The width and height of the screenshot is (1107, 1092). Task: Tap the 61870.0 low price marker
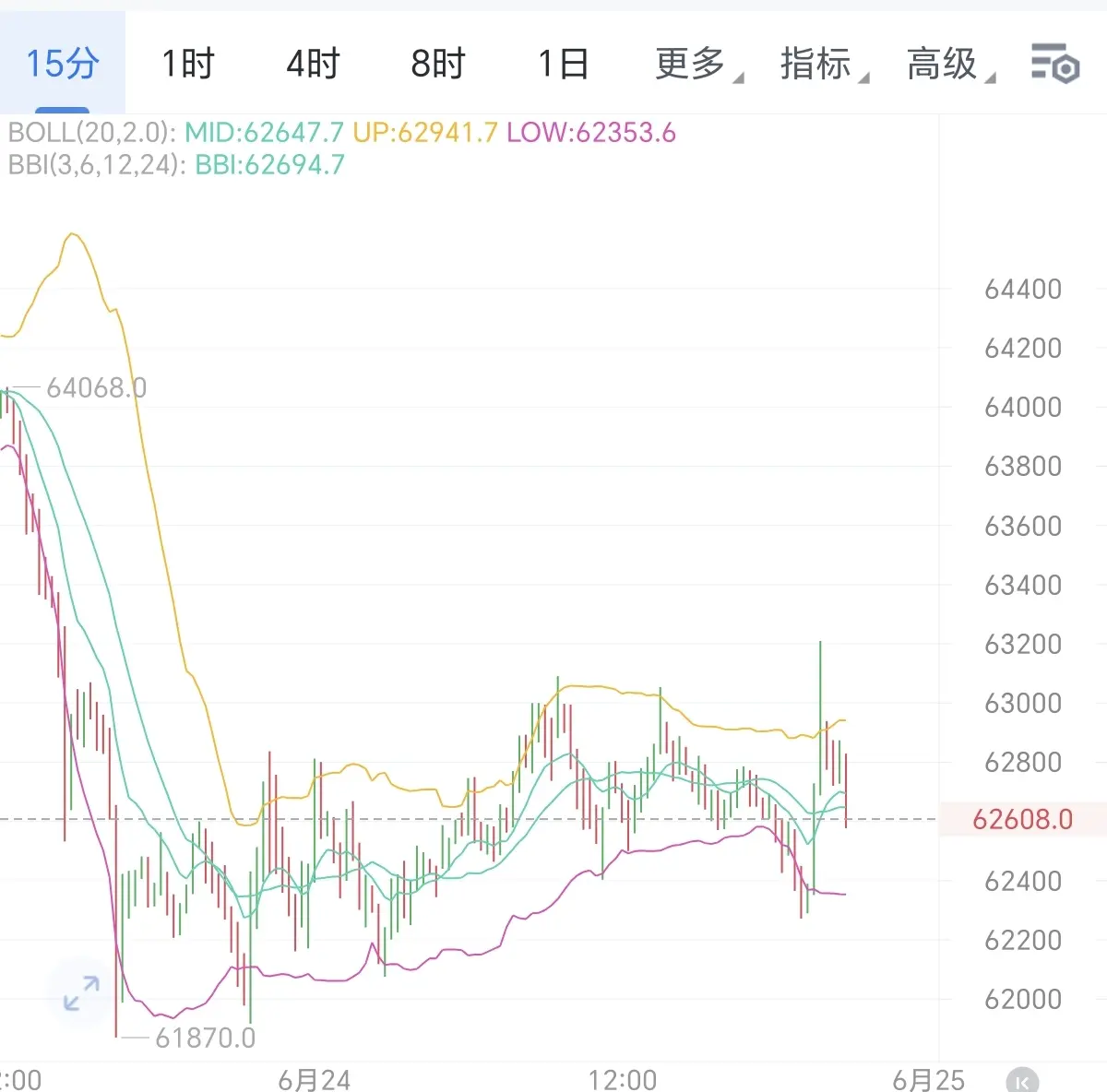pos(205,1039)
